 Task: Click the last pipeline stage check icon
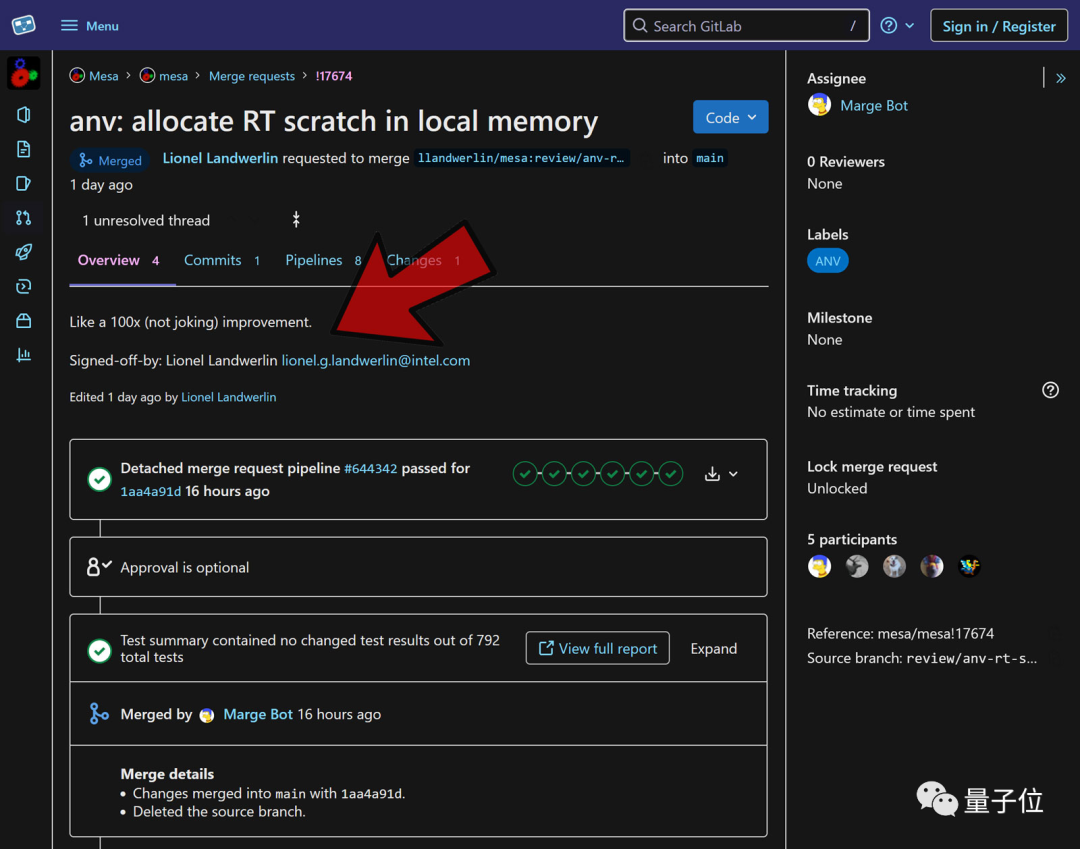(671, 474)
